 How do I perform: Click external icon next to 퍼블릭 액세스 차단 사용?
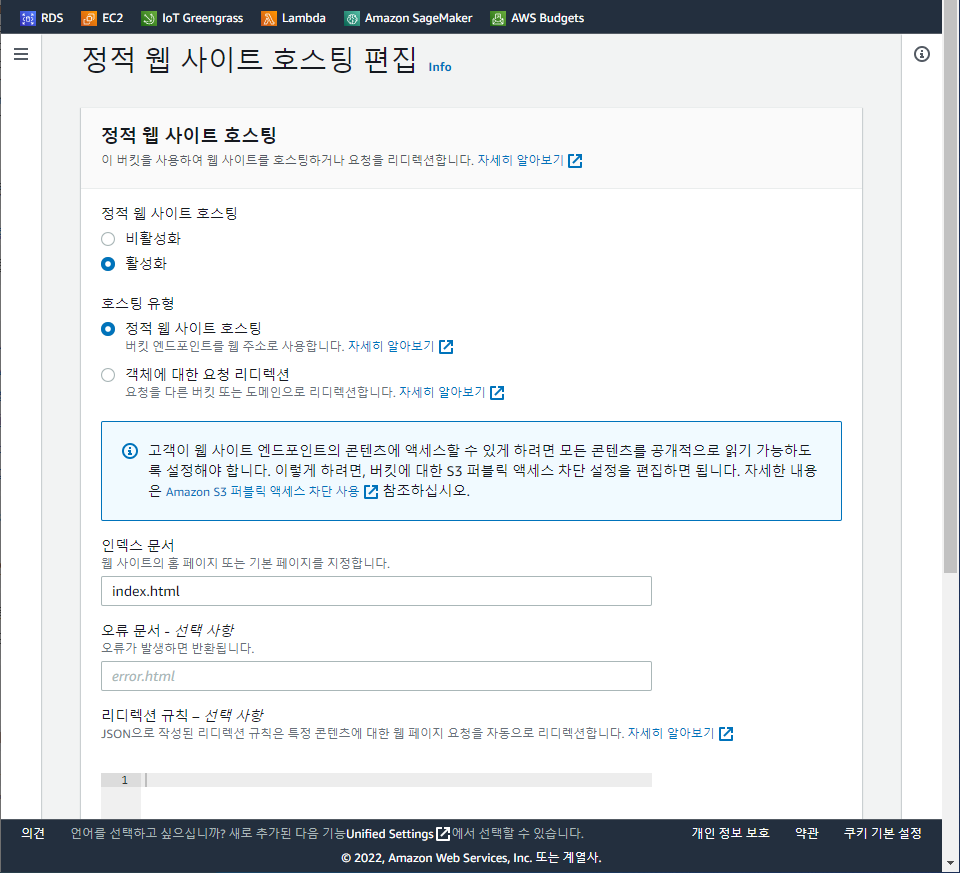[371, 492]
